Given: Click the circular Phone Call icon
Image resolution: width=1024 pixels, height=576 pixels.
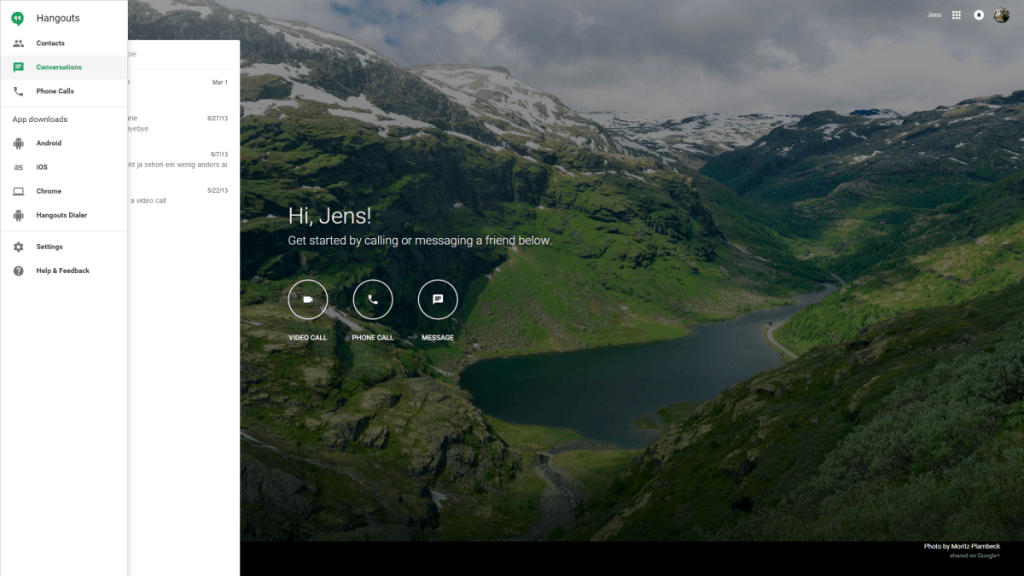Looking at the screenshot, I should [x=373, y=299].
